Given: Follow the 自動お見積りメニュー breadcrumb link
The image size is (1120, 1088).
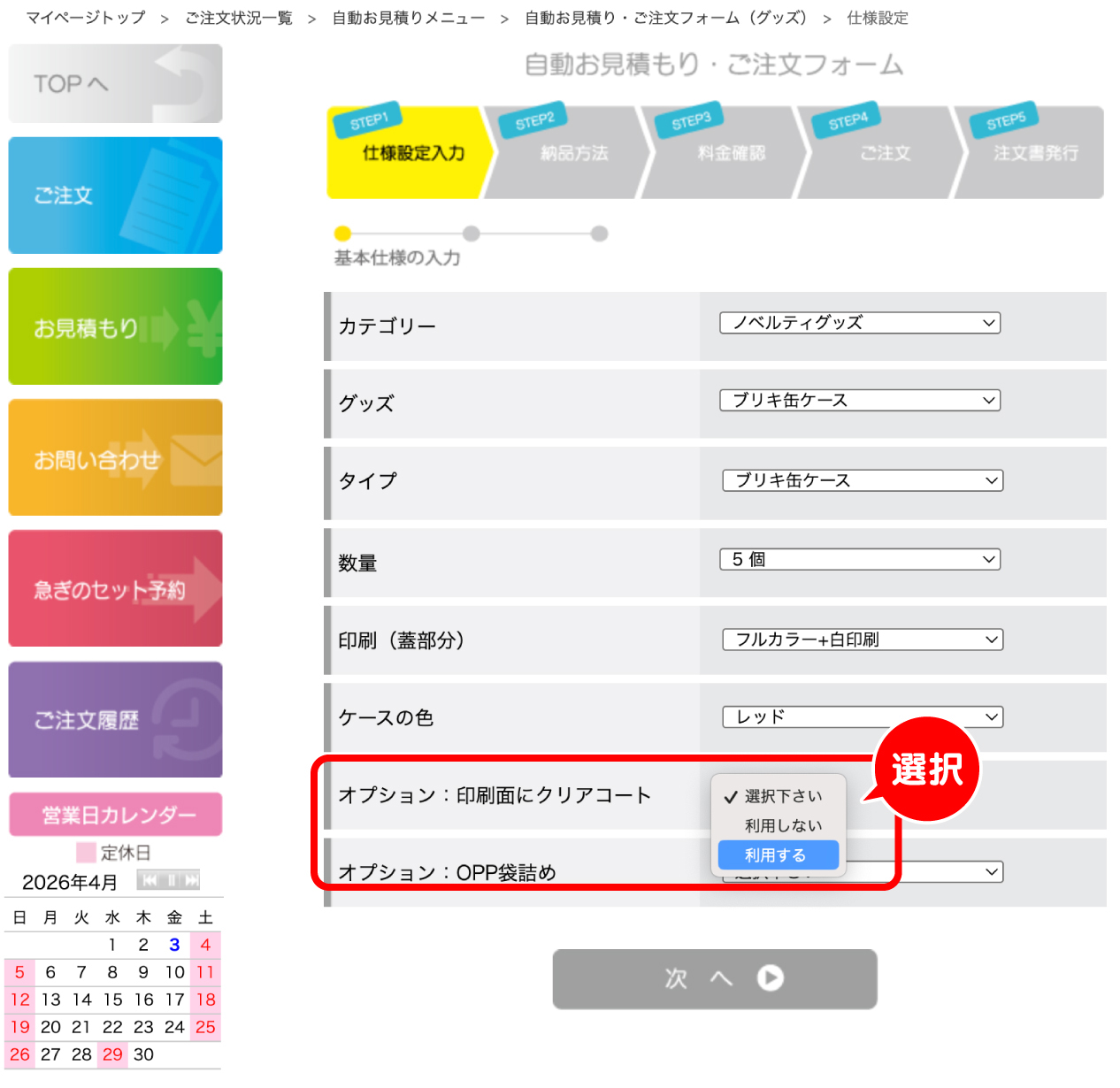Looking at the screenshot, I should (x=408, y=18).
